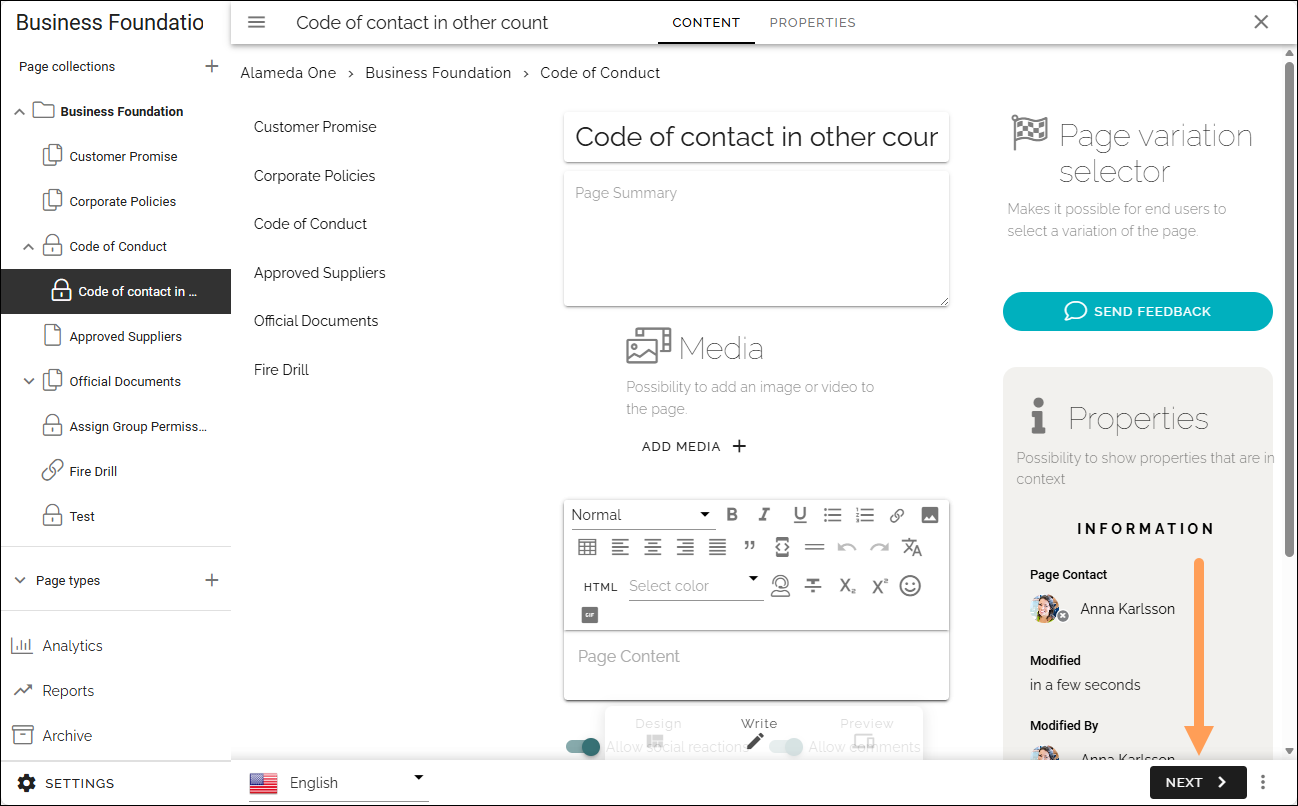Click the redo arrow

click(879, 547)
